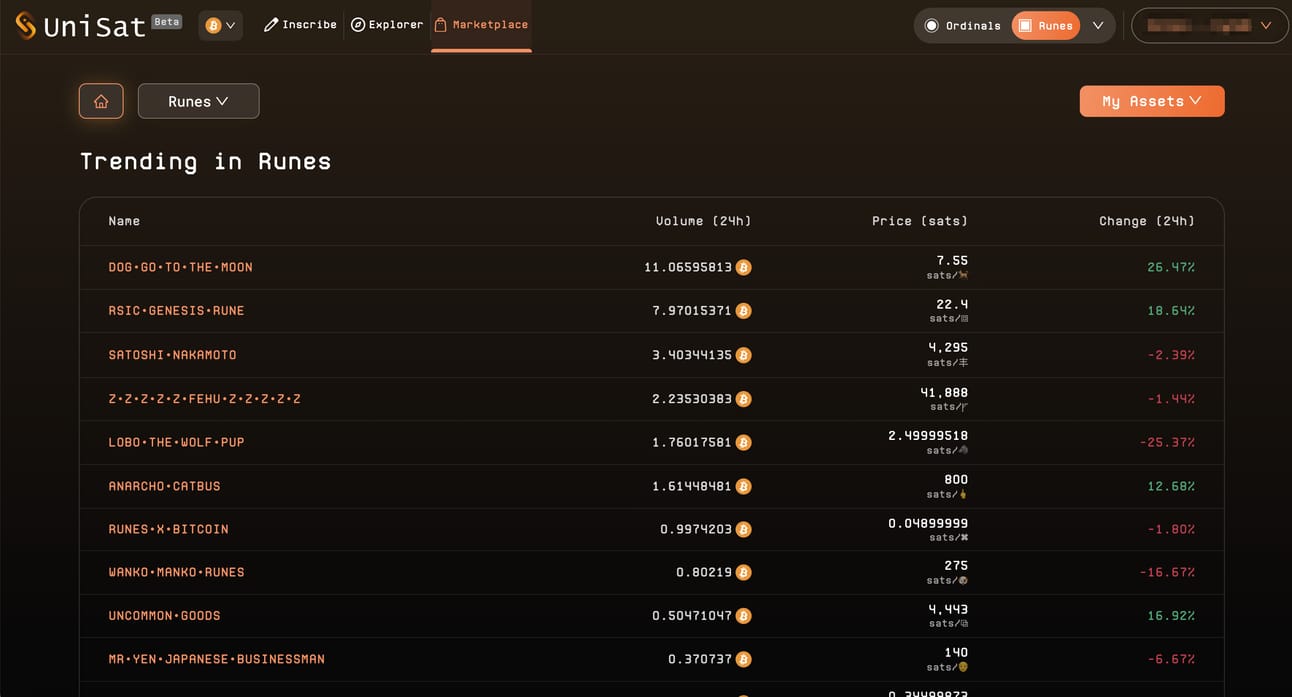Click Bitcoin icon beside volume 7.97015371
1292x697 pixels.
(743, 311)
